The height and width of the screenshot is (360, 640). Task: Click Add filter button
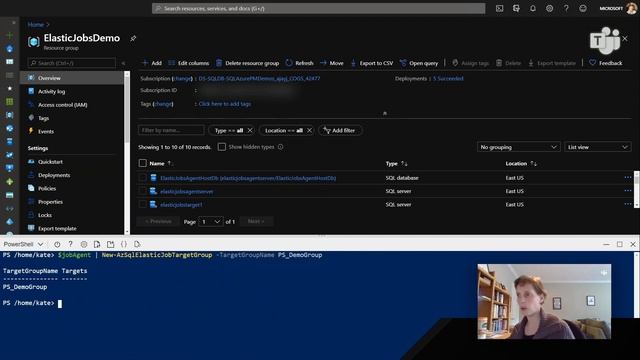point(340,131)
